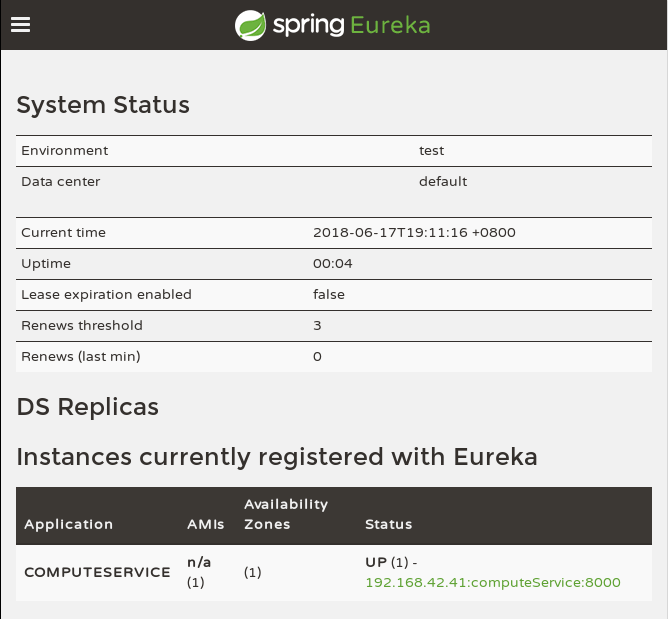The image size is (668, 619).
Task: Click the Application column header
Action: point(69,524)
